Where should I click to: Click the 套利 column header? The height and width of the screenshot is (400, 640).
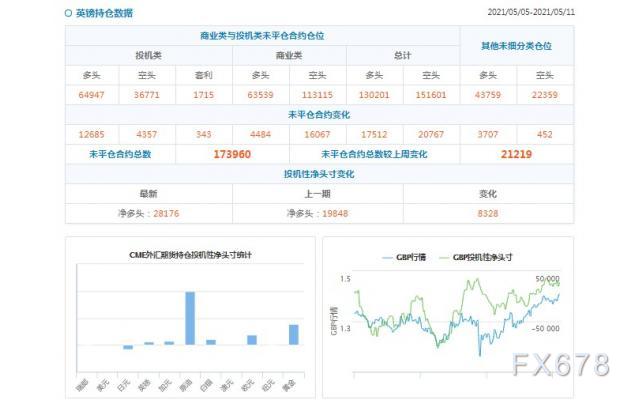click(203, 75)
